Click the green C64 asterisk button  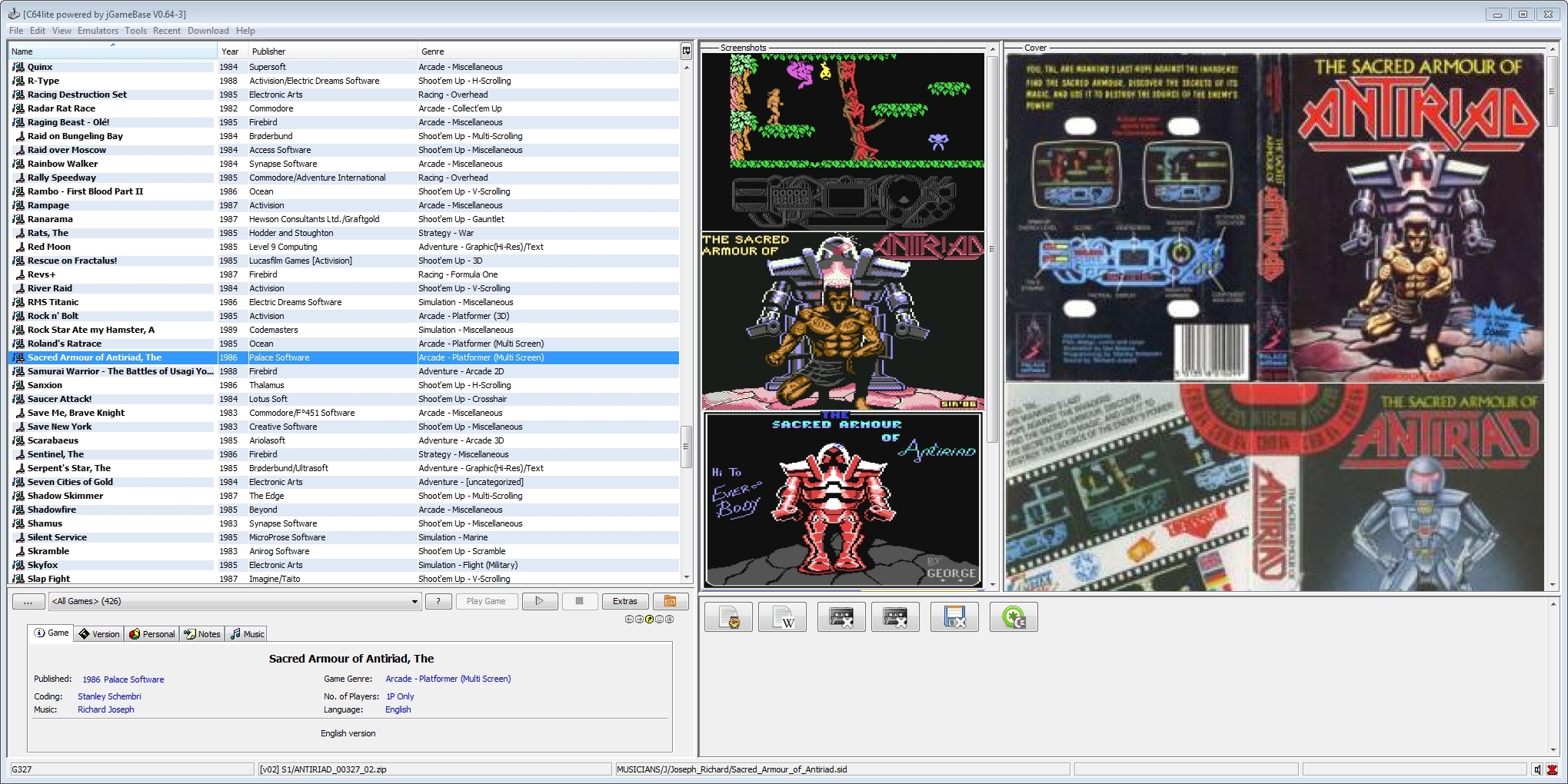(x=1014, y=617)
